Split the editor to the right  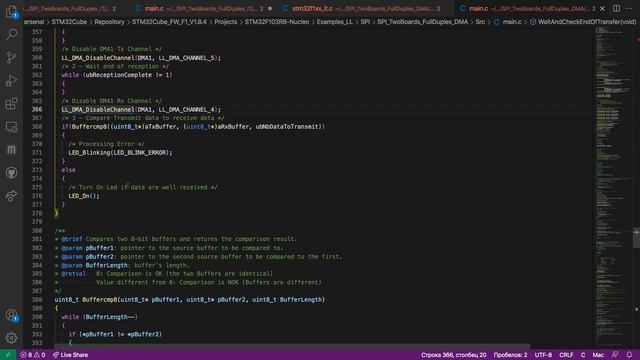click(x=616, y=8)
